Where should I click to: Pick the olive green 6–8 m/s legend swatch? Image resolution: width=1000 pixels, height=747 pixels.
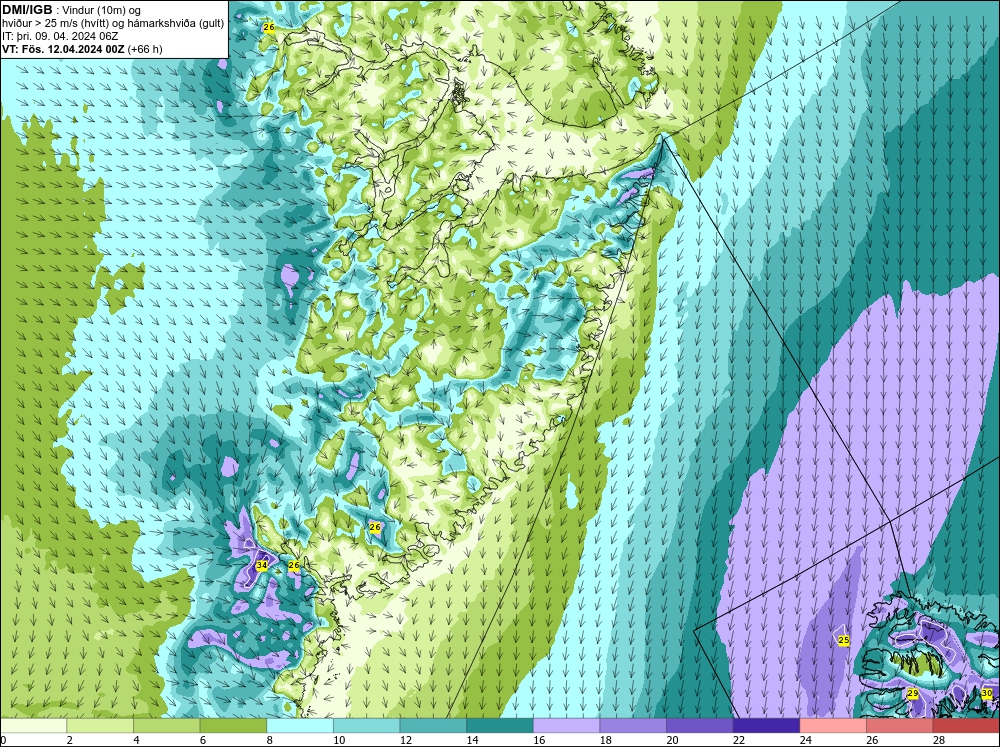233,725
